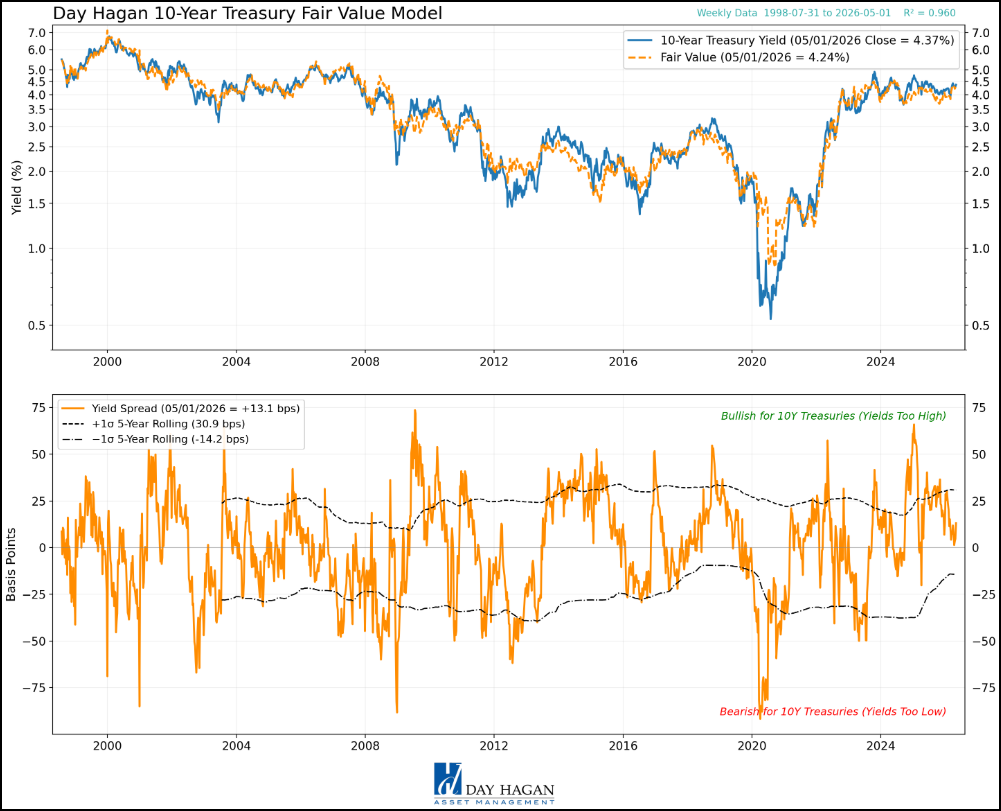Click the '2012' label on the top chart x-axis
This screenshot has width=1001, height=811.
(493, 362)
